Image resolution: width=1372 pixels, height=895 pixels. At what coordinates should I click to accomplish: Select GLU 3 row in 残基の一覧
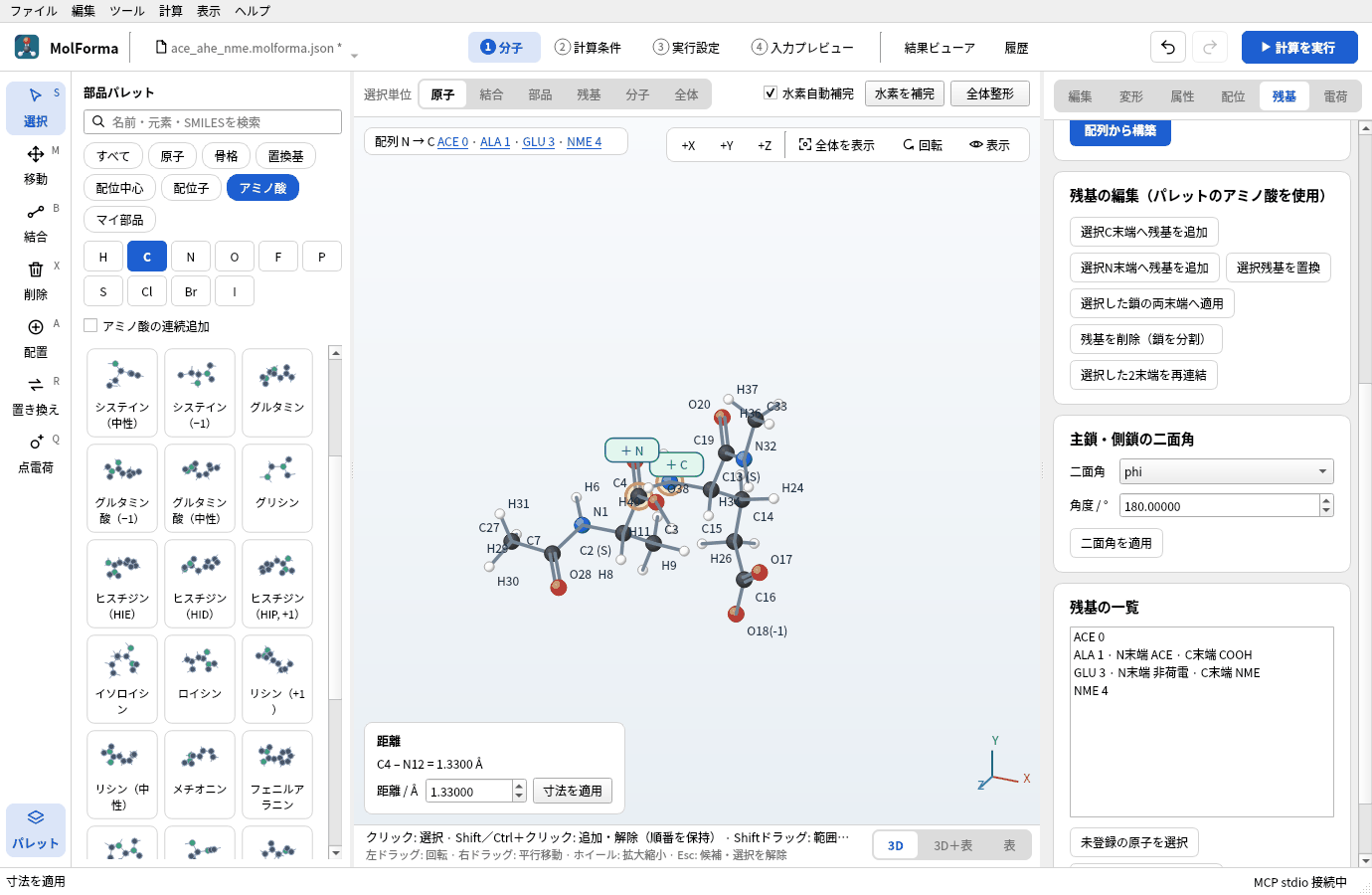coord(1201,672)
